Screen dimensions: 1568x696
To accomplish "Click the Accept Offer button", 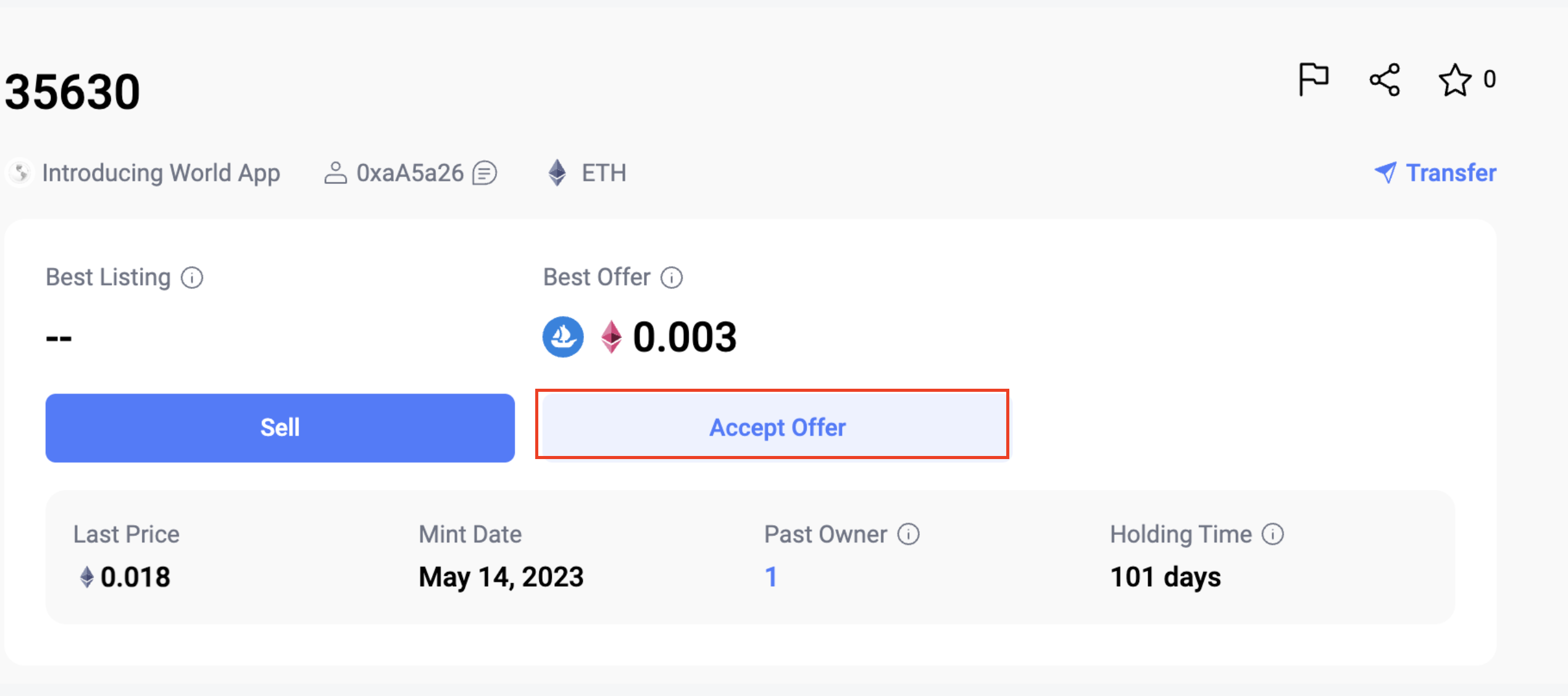I will pyautogui.click(x=777, y=427).
